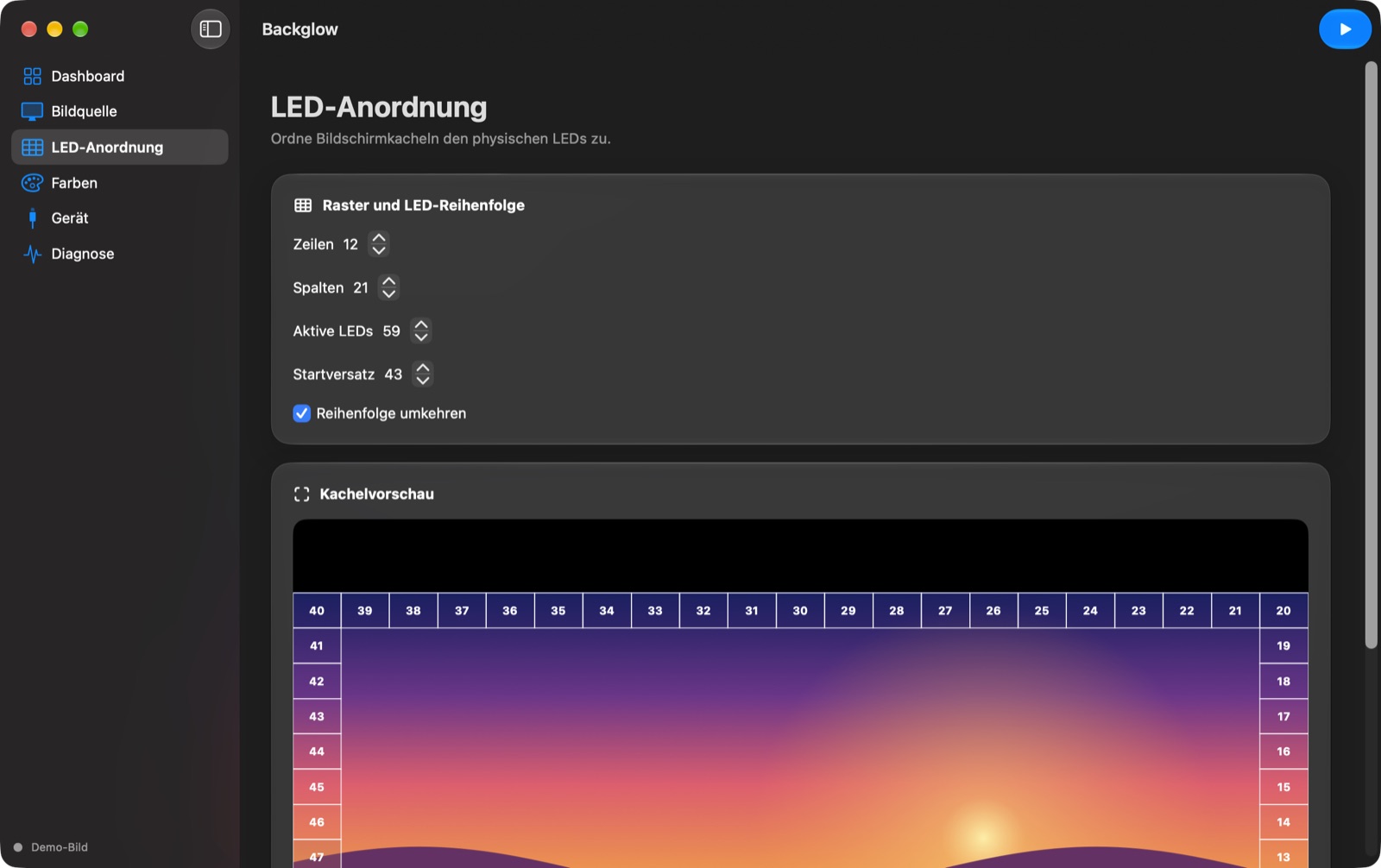Viewport: 1381px width, 868px height.
Task: Click the Backglow window title
Action: point(300,29)
